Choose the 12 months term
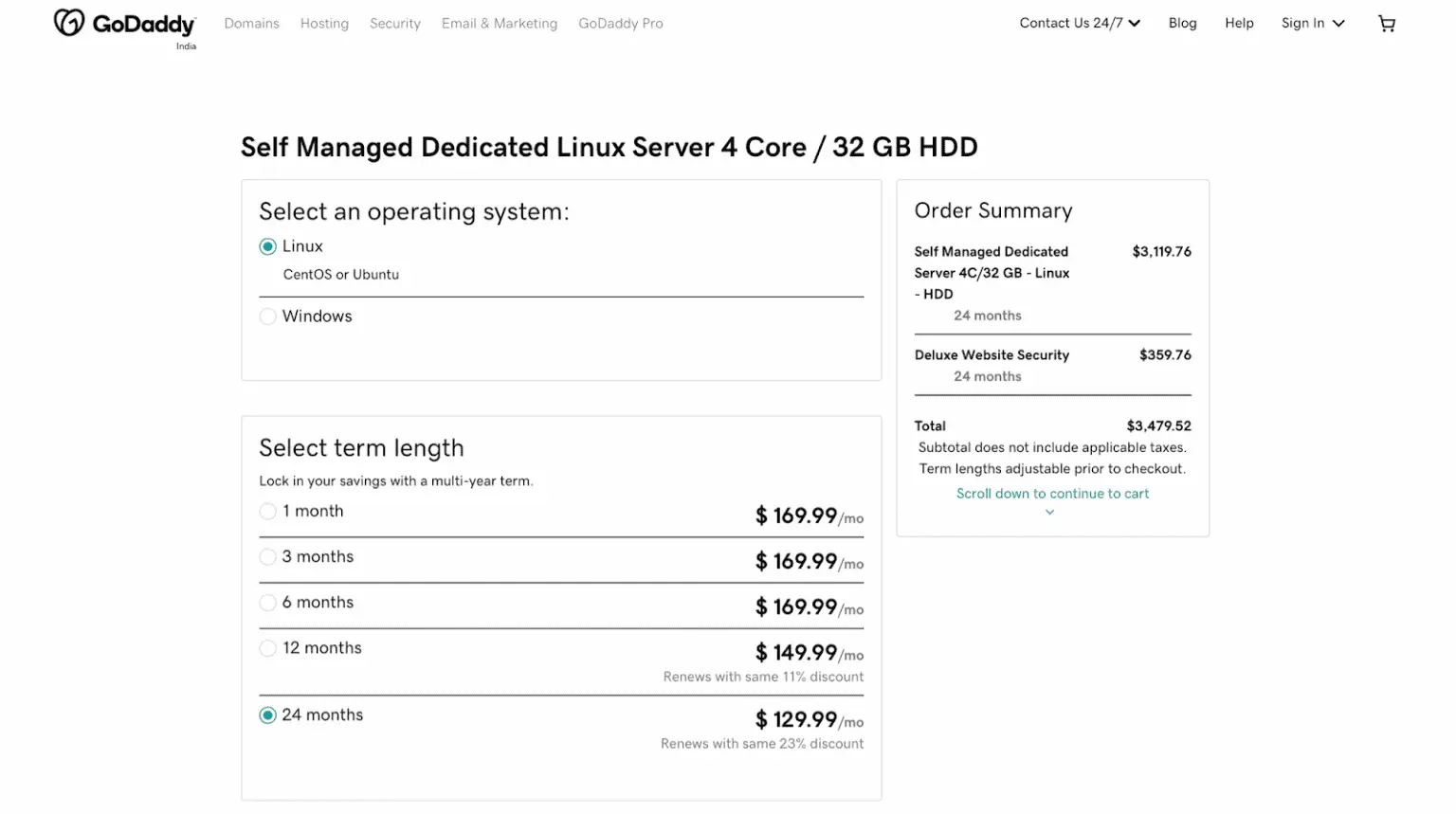Viewport: 1456px width, 814px height. (x=268, y=648)
